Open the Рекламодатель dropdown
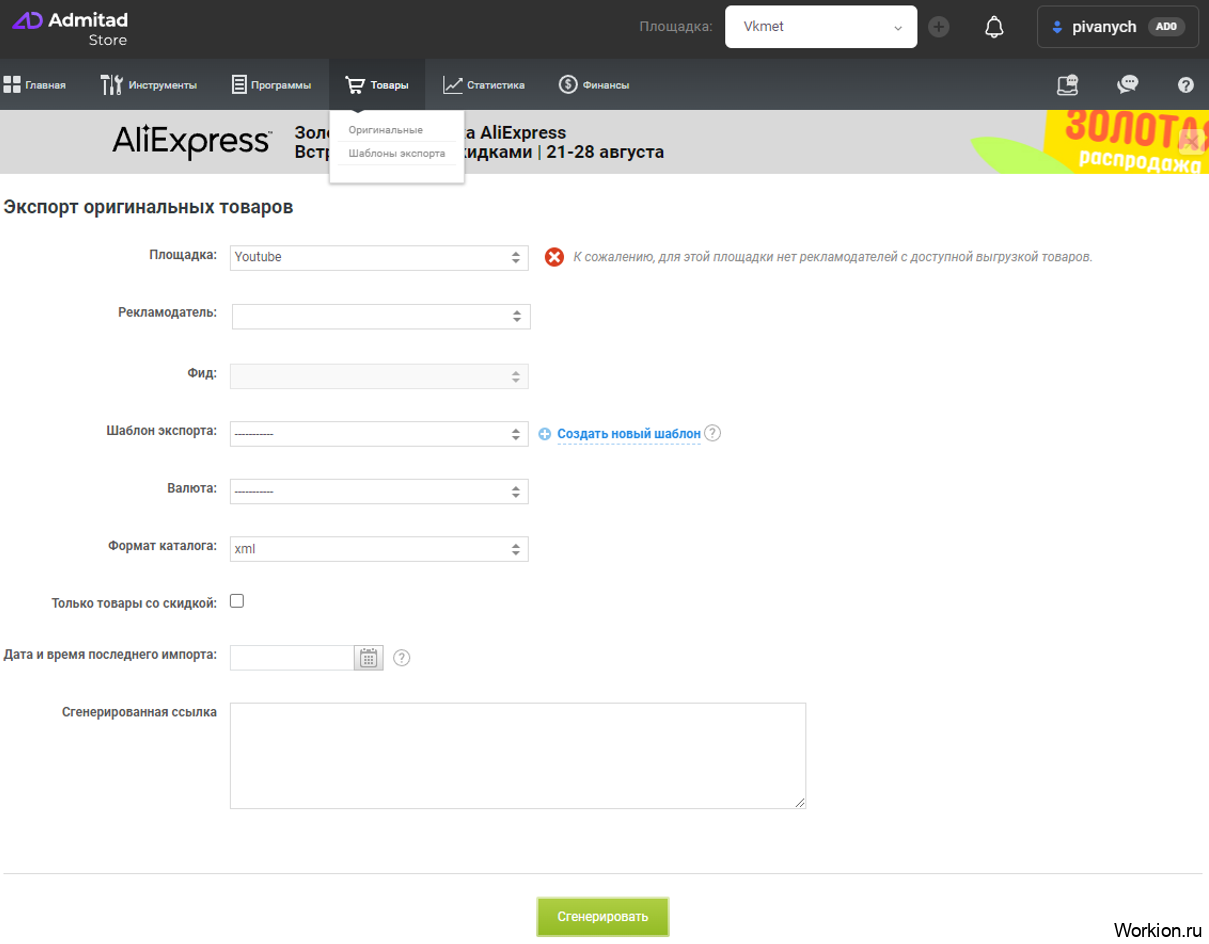Viewport: 1209px width, 944px height. [x=381, y=316]
